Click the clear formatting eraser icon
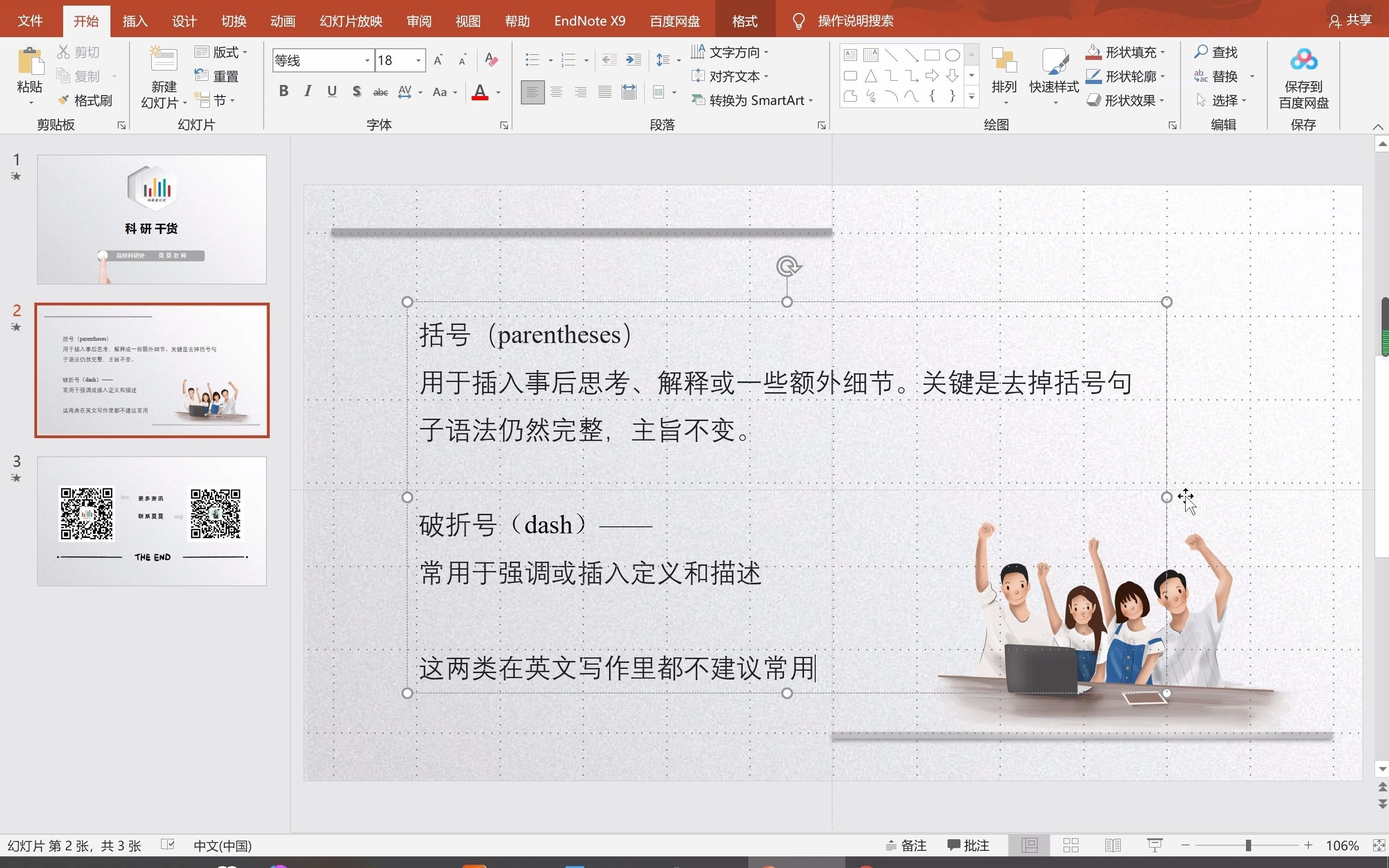This screenshot has height=868, width=1389. coord(491,60)
